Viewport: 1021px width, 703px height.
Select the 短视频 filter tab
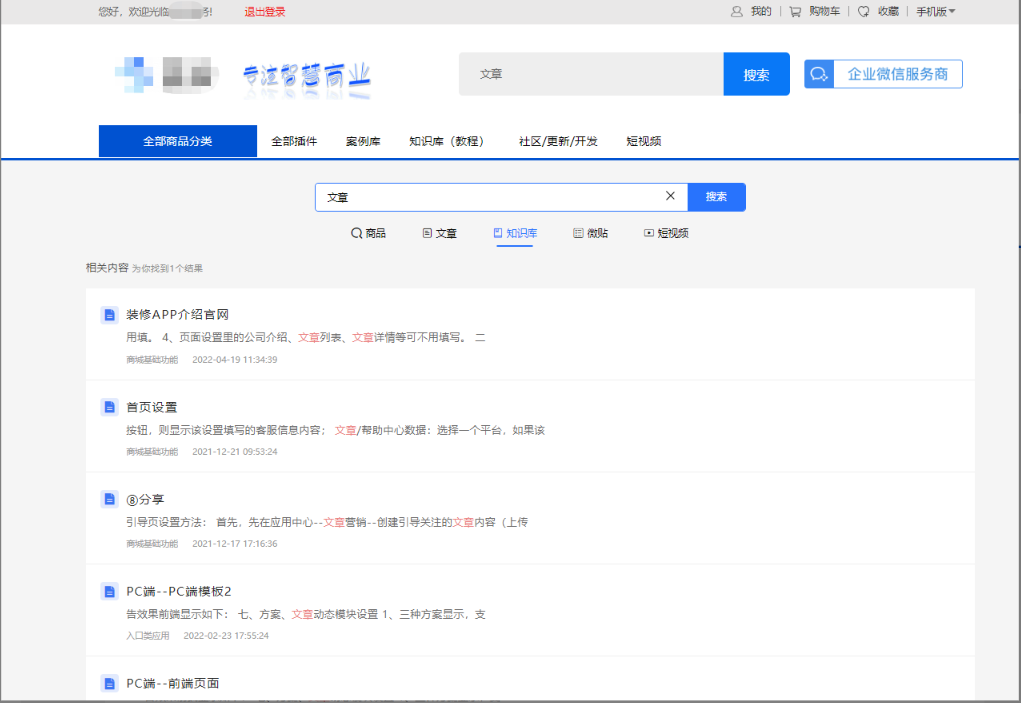[x=666, y=233]
